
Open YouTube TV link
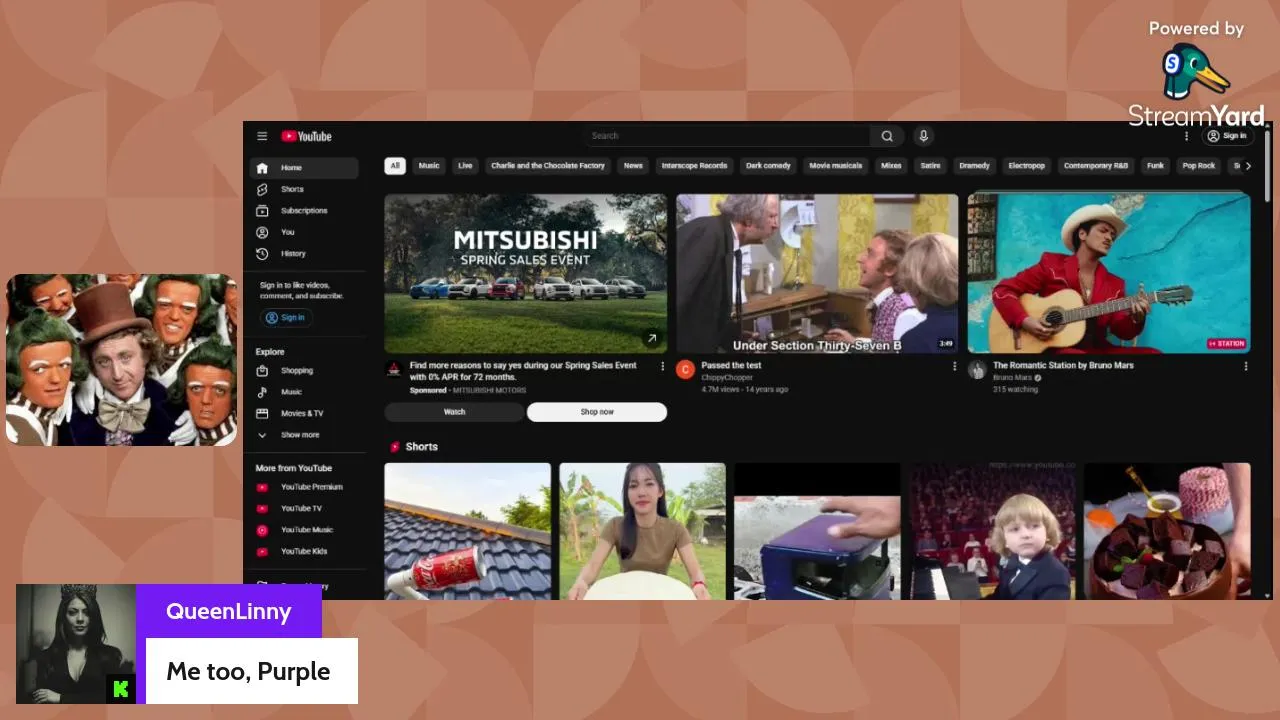point(304,508)
